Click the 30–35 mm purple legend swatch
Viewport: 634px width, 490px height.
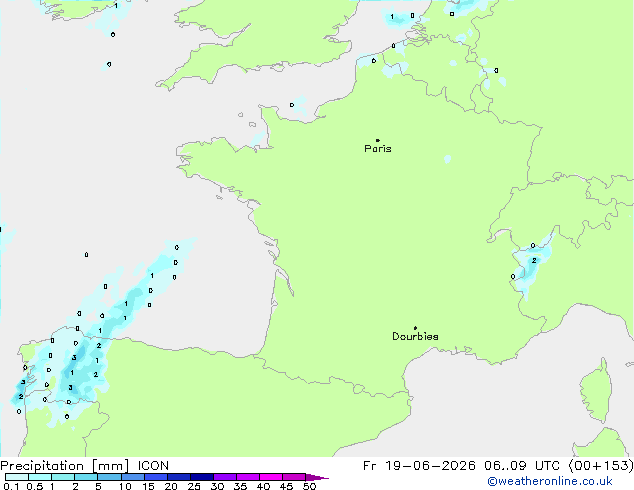click(225, 477)
